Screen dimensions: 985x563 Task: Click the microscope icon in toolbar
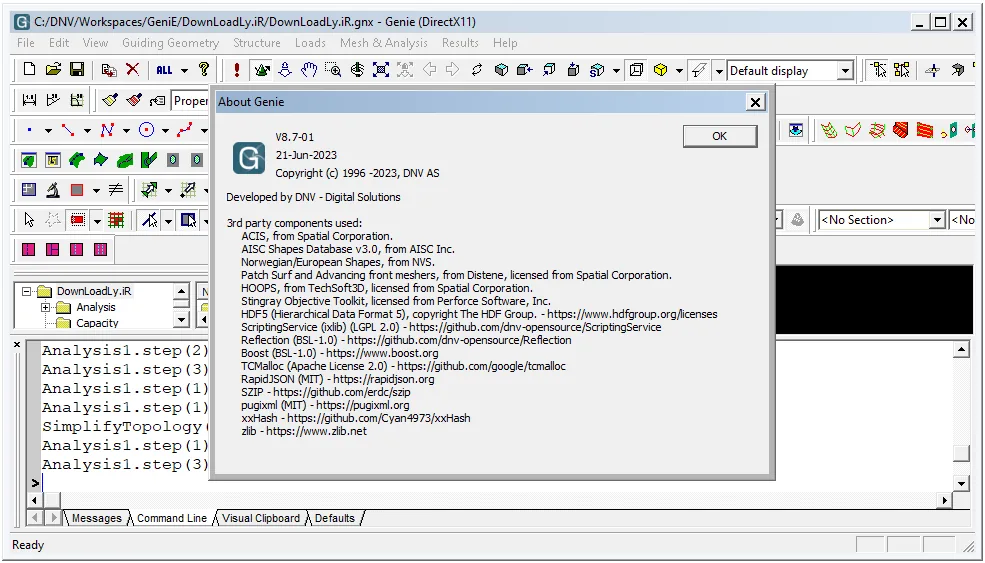pos(53,190)
